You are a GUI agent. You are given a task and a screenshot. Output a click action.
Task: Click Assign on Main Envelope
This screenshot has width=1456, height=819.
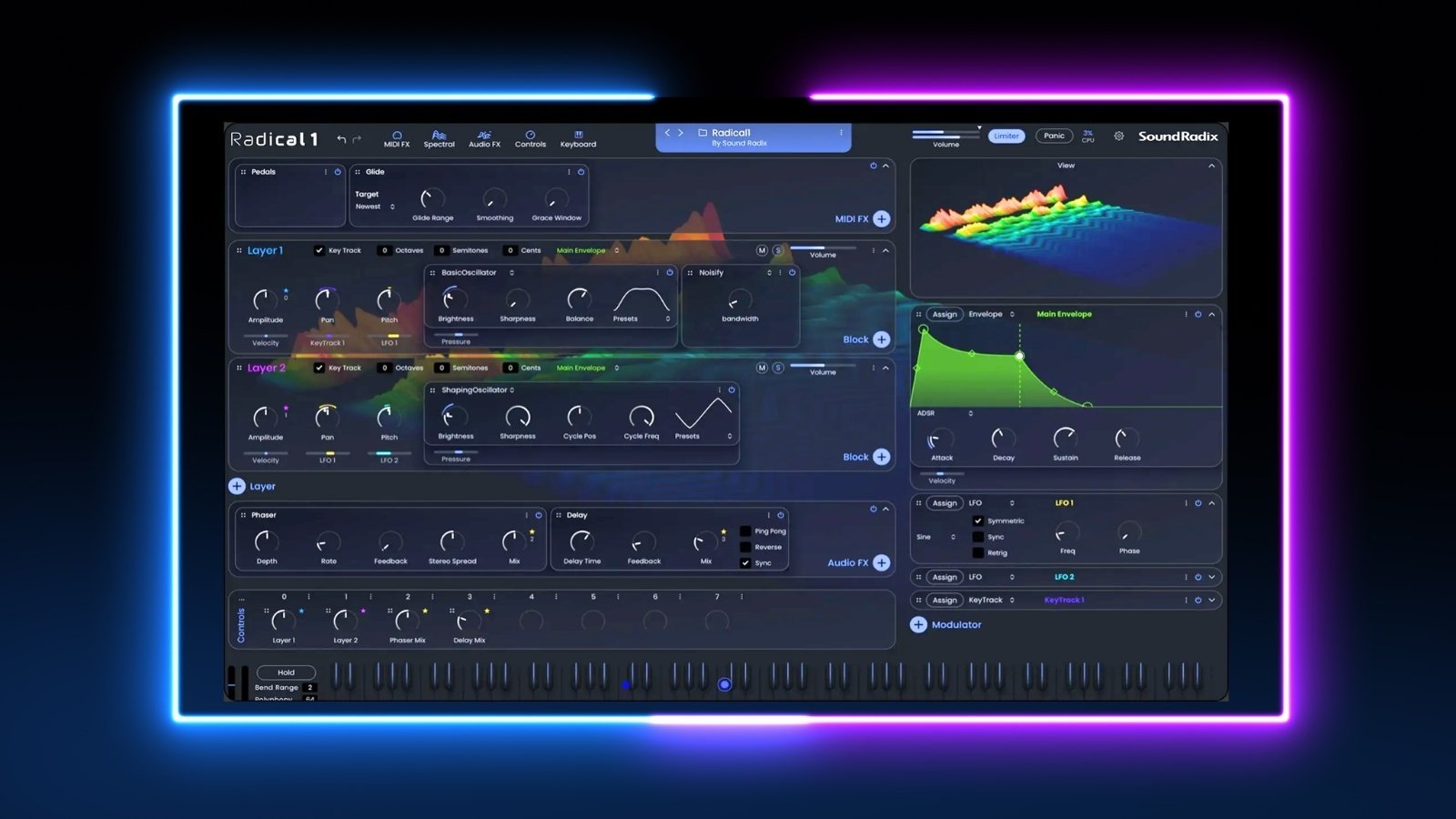945,314
